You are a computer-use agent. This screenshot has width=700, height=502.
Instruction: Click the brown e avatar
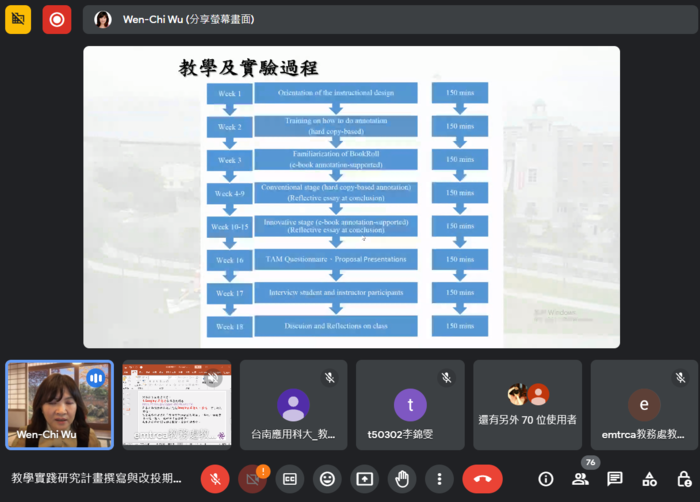tap(644, 405)
